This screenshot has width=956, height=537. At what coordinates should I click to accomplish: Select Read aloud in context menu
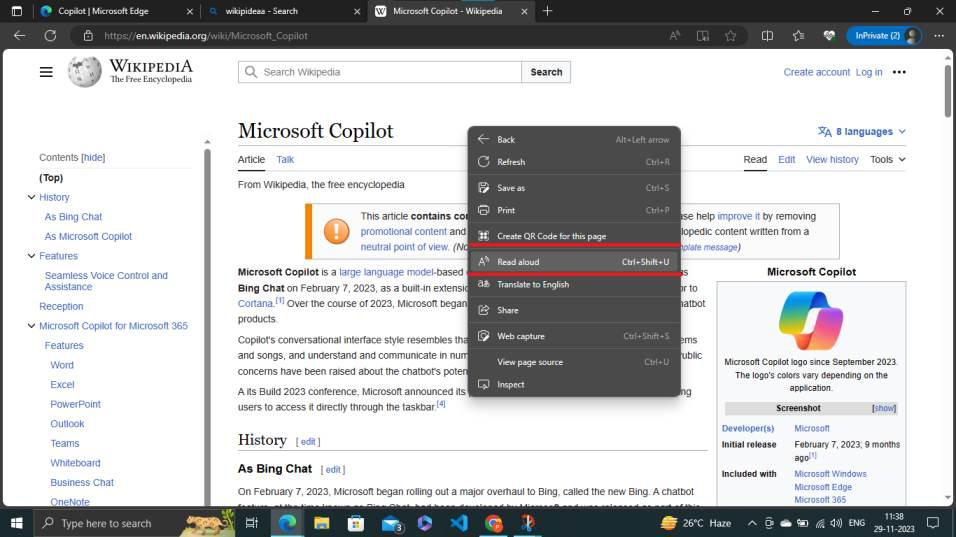(574, 262)
